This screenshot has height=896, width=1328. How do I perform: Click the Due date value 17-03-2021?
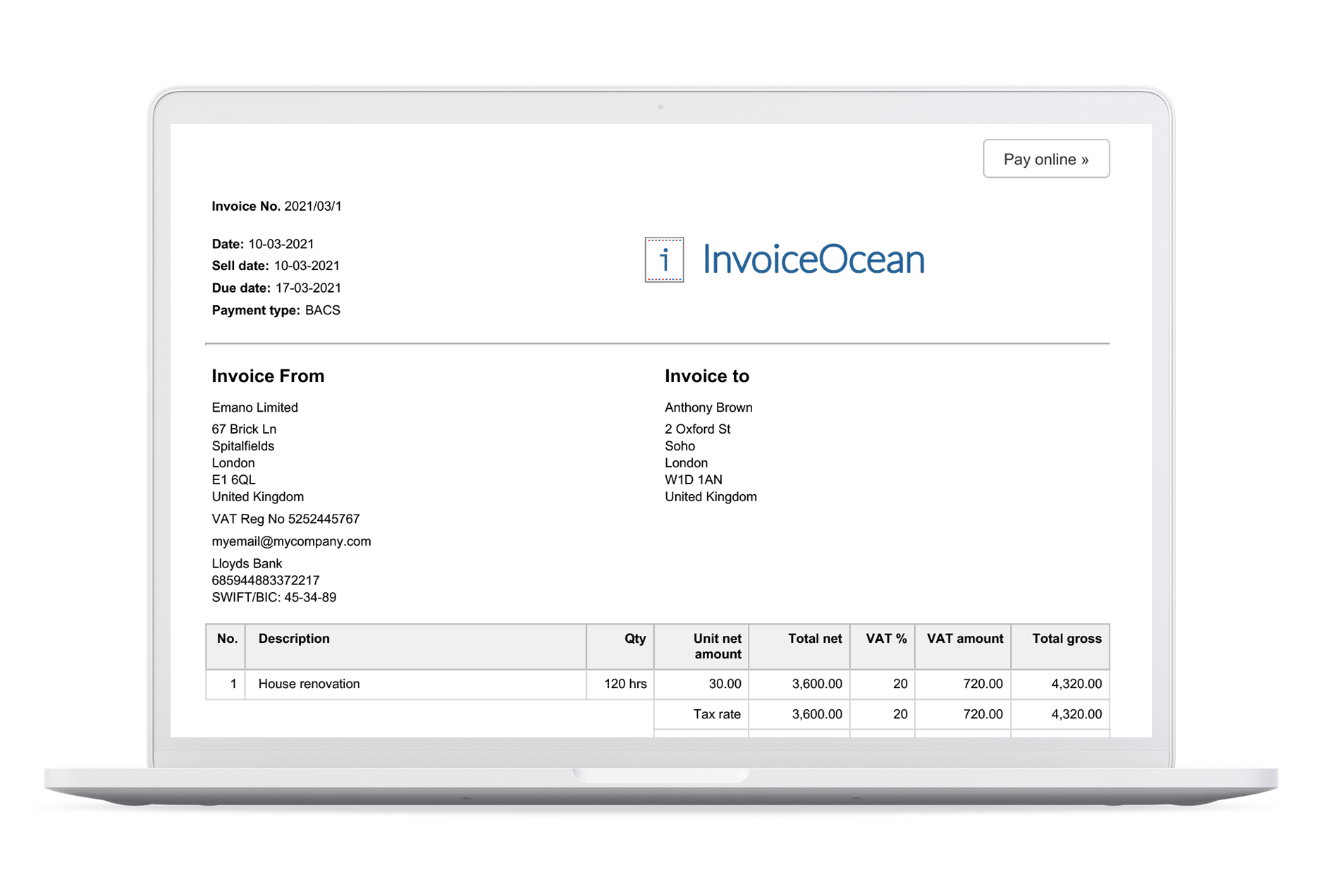coord(308,288)
